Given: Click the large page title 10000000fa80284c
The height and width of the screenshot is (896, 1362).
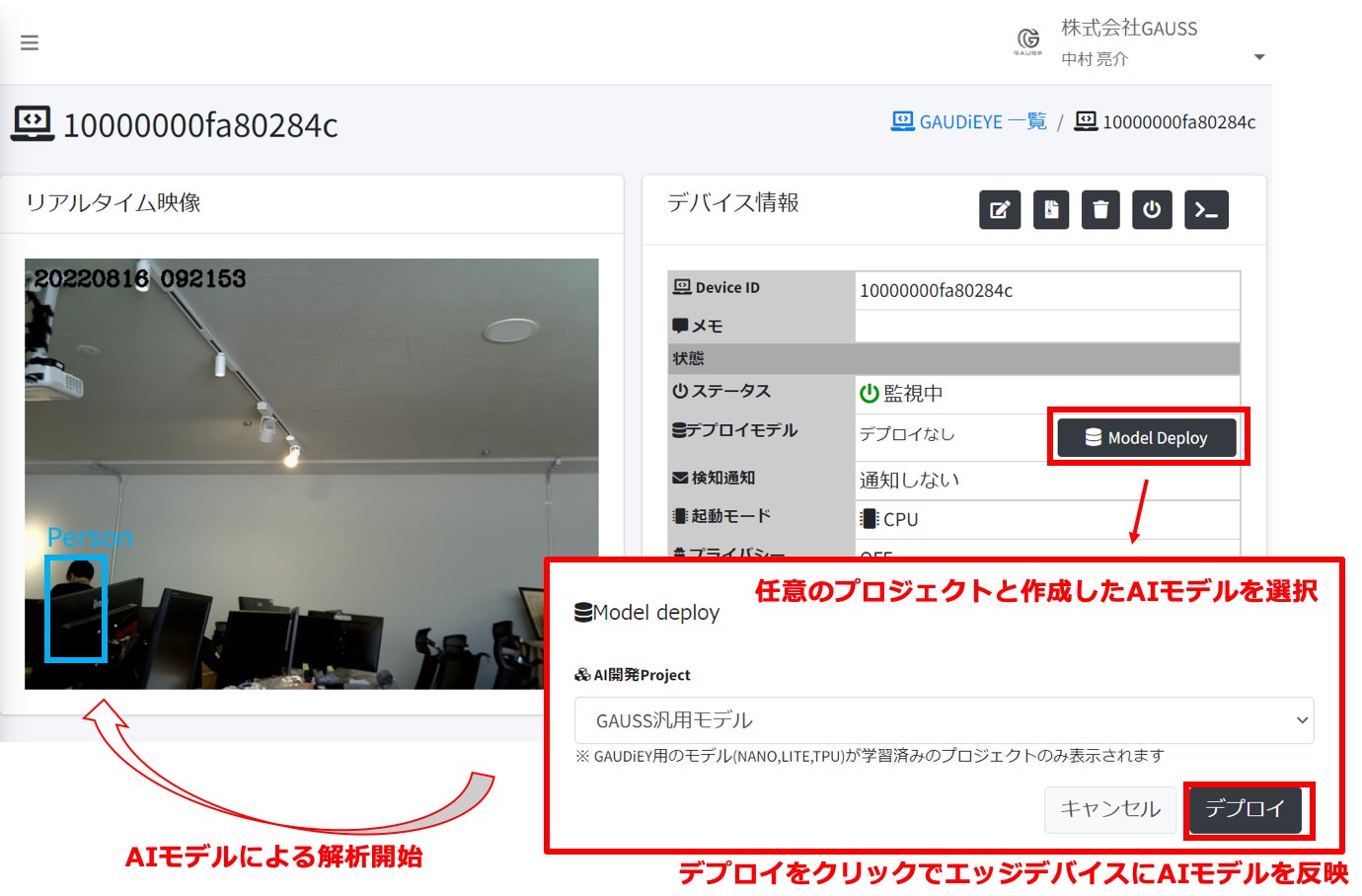Looking at the screenshot, I should coord(200,125).
